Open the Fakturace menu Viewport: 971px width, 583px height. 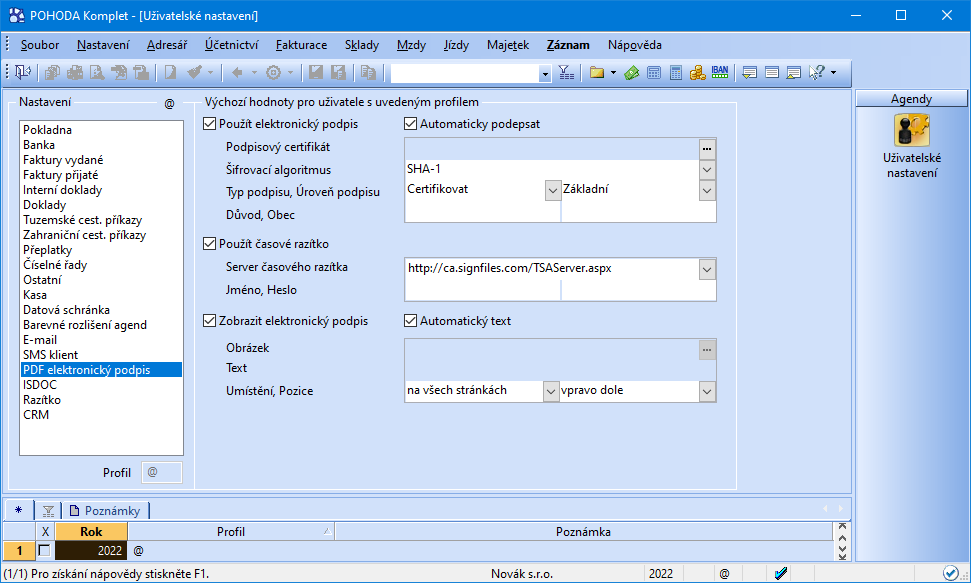pyautogui.click(x=301, y=45)
